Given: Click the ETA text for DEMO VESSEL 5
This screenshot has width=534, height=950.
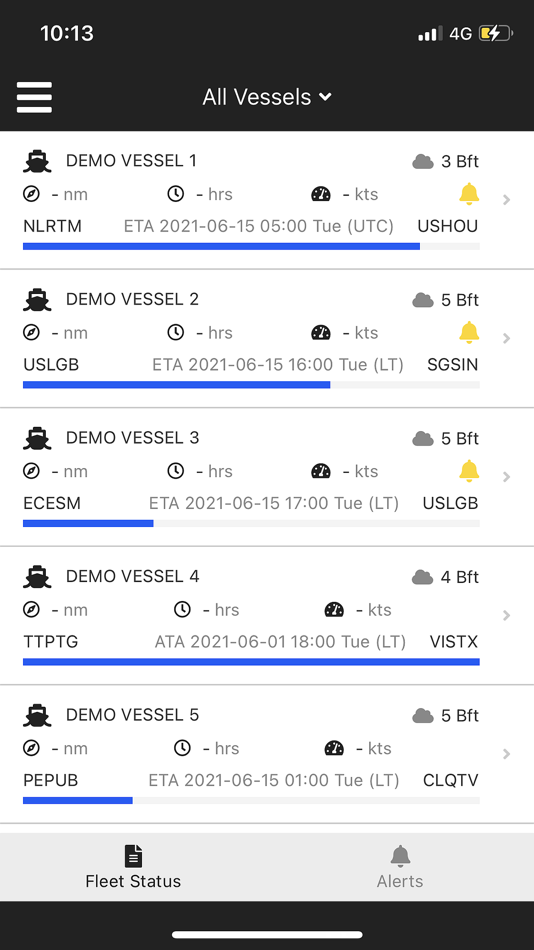Looking at the screenshot, I should pyautogui.click(x=274, y=780).
